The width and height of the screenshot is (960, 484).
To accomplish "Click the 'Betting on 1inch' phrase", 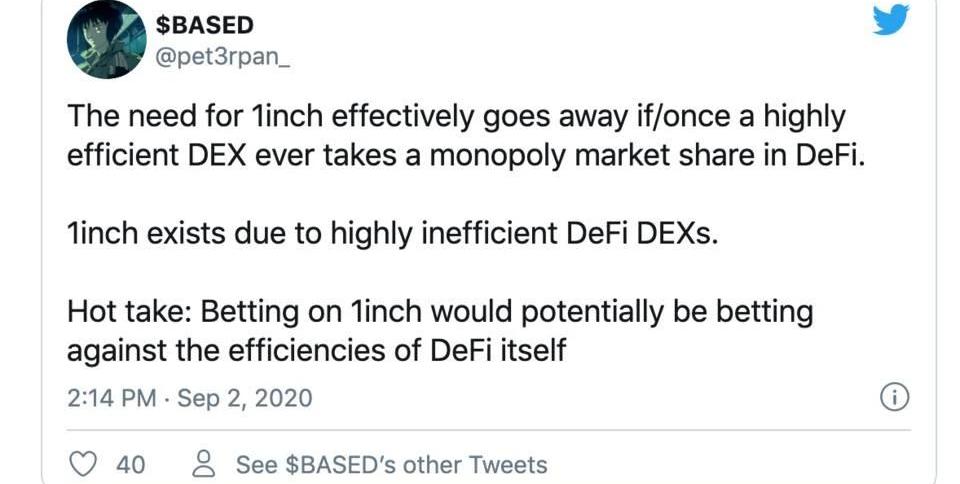I will click(312, 312).
